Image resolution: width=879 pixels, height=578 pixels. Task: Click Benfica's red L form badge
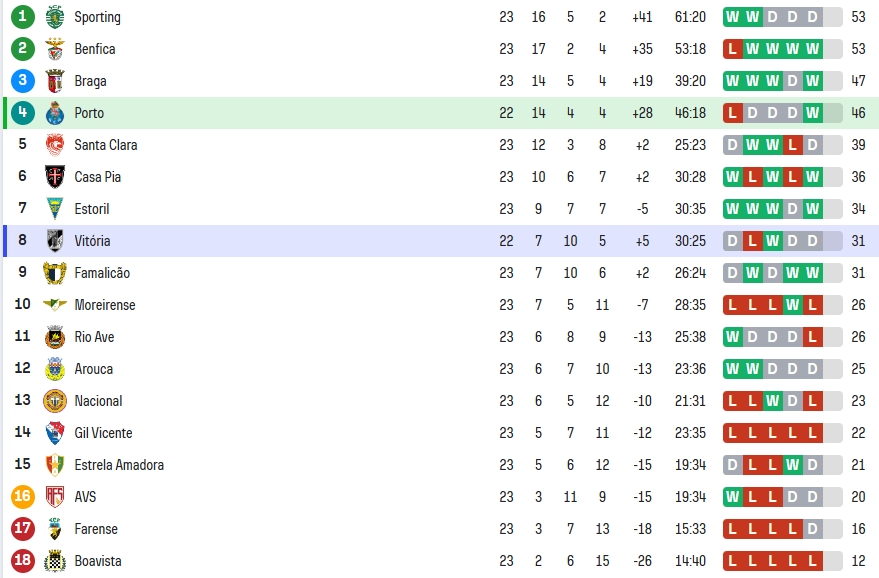732,49
